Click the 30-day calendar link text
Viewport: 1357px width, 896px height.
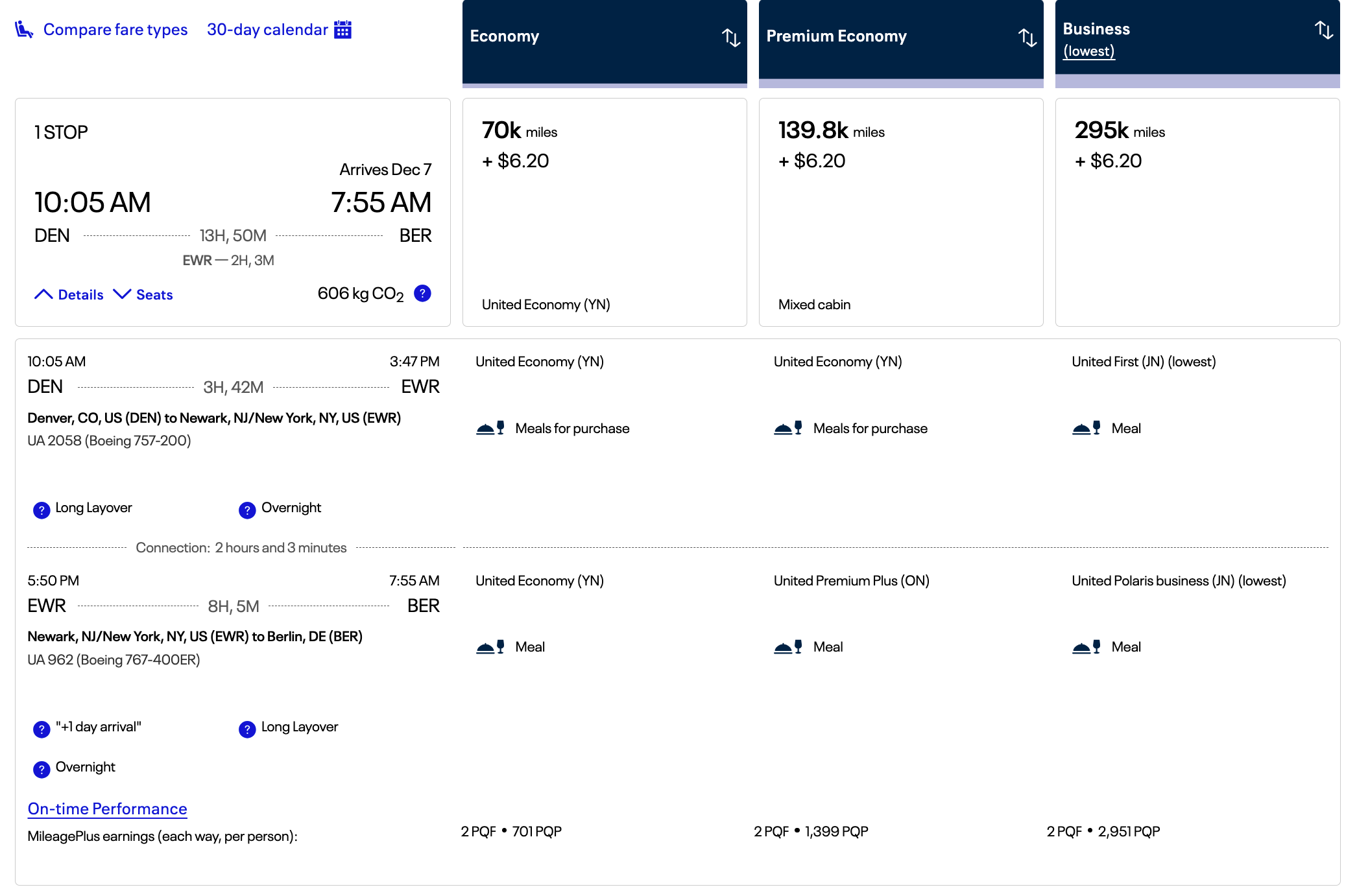(266, 29)
